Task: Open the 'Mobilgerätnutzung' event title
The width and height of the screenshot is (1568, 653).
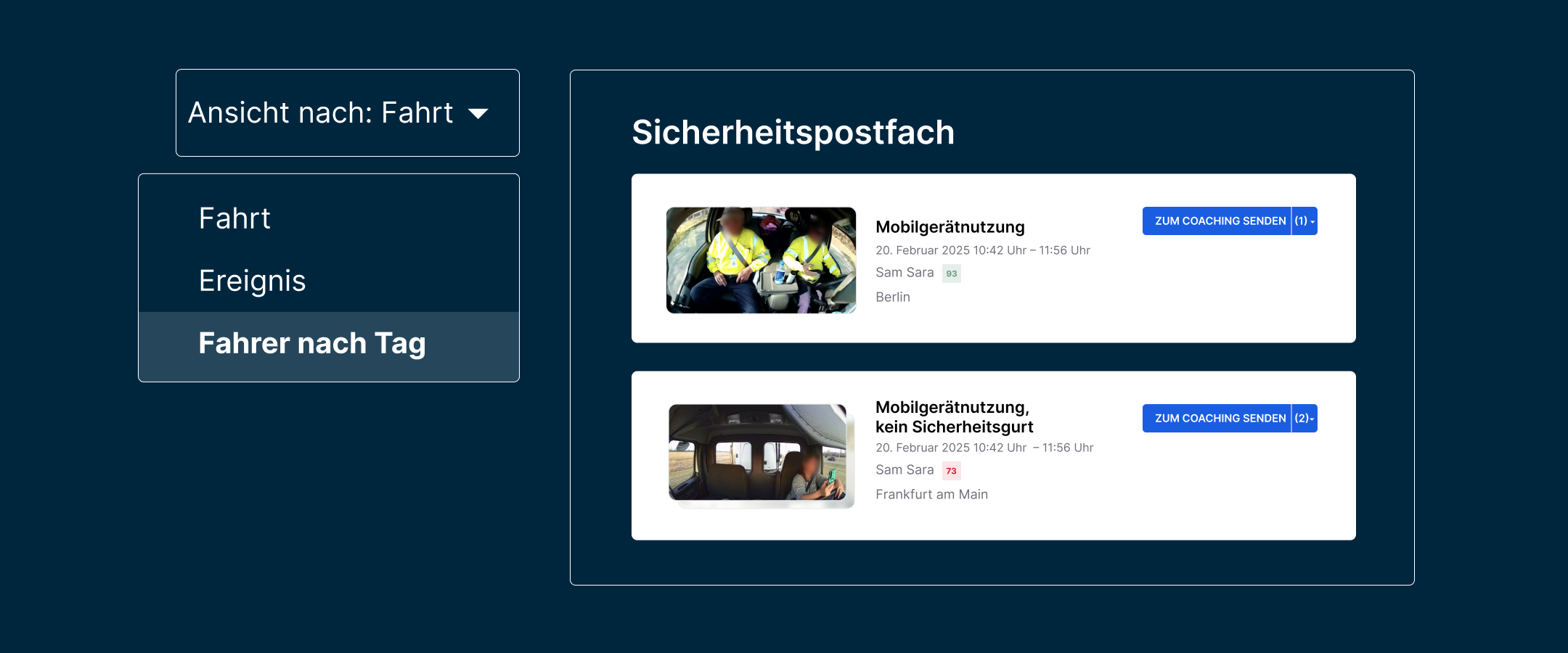Action: pyautogui.click(x=950, y=227)
